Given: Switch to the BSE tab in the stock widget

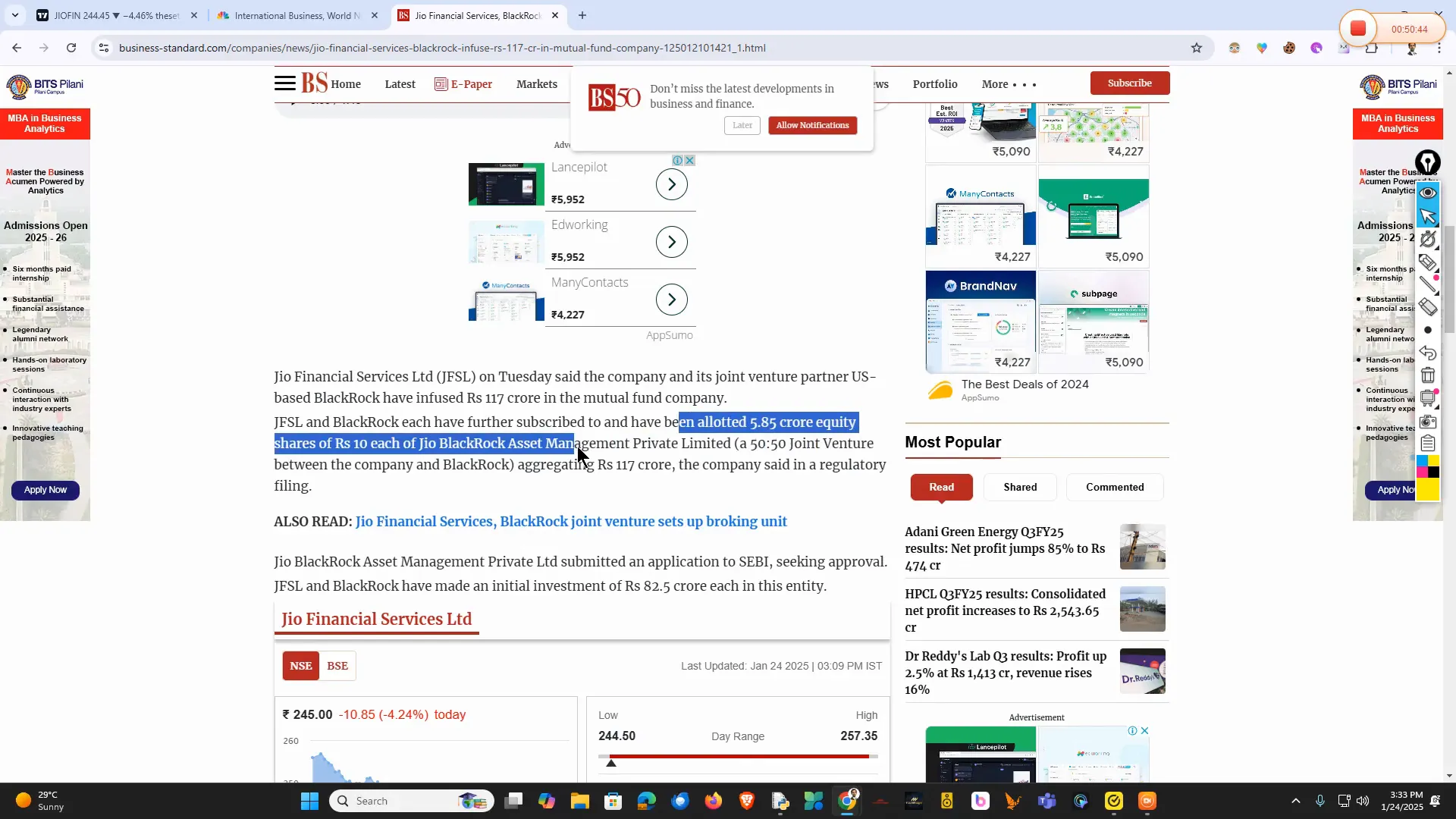Looking at the screenshot, I should [337, 665].
